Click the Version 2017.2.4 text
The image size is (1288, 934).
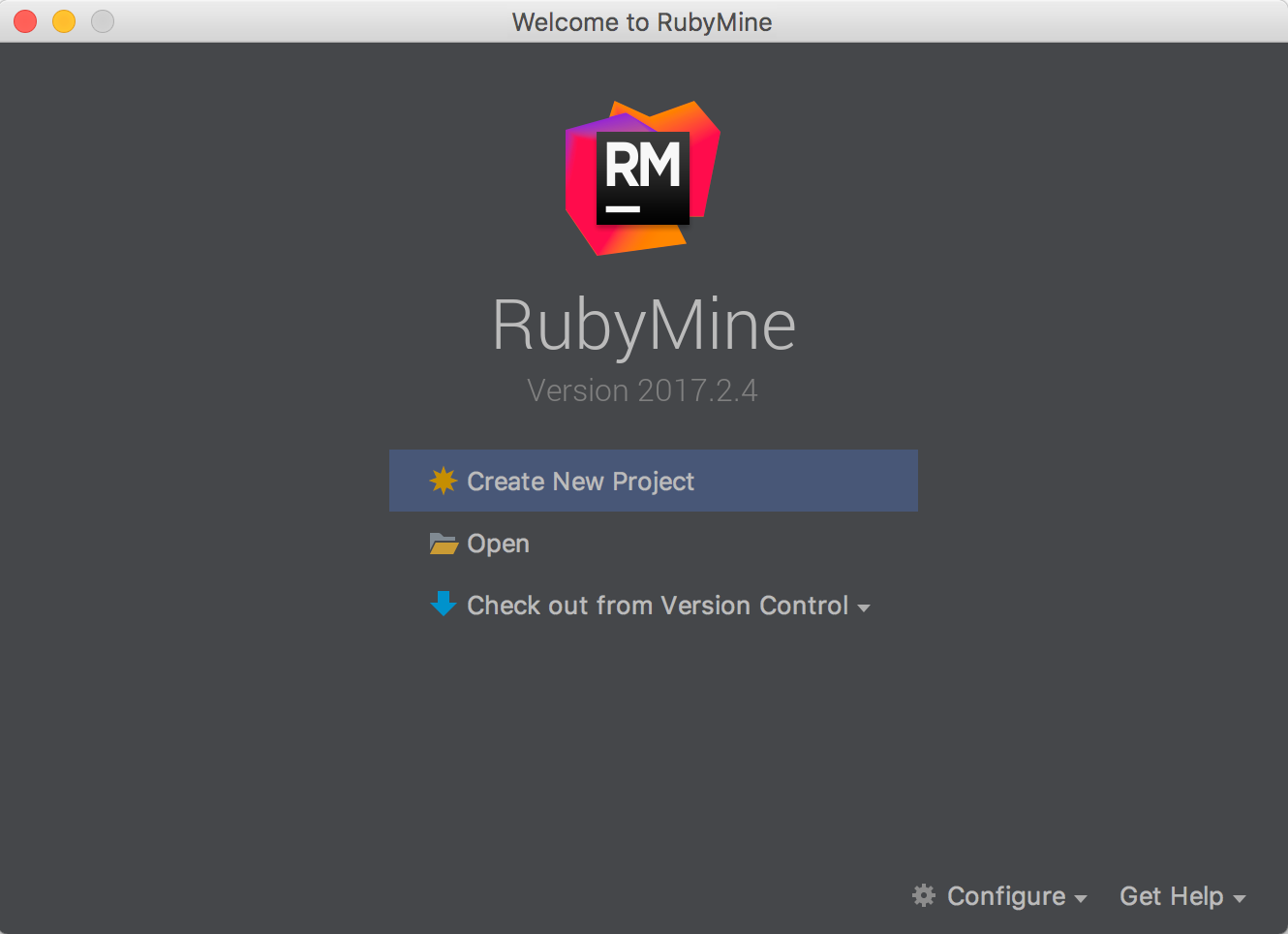643,390
